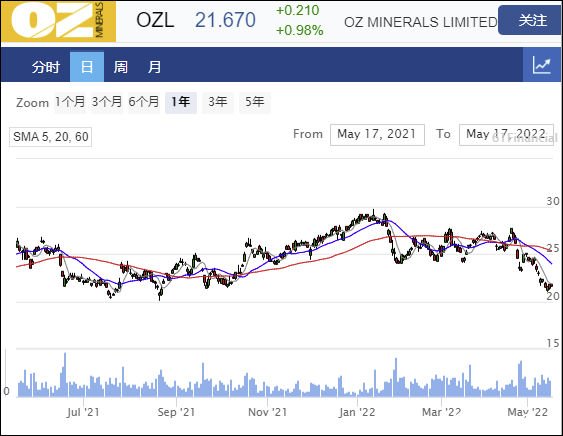Click the To date field May 17, 2022
Viewport: 563px width, 436px height.
coord(506,135)
